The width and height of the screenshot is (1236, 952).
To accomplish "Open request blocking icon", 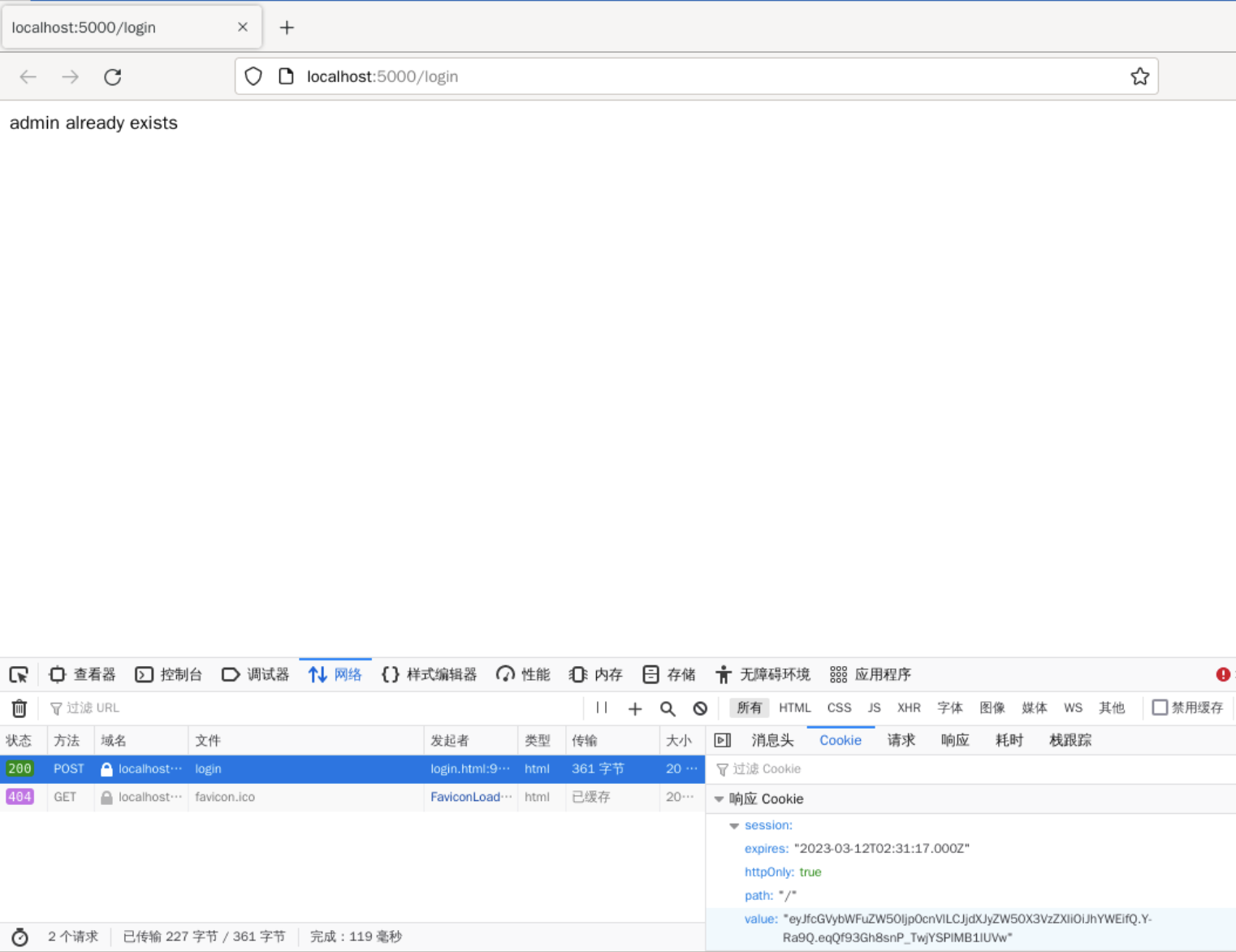I will click(700, 708).
